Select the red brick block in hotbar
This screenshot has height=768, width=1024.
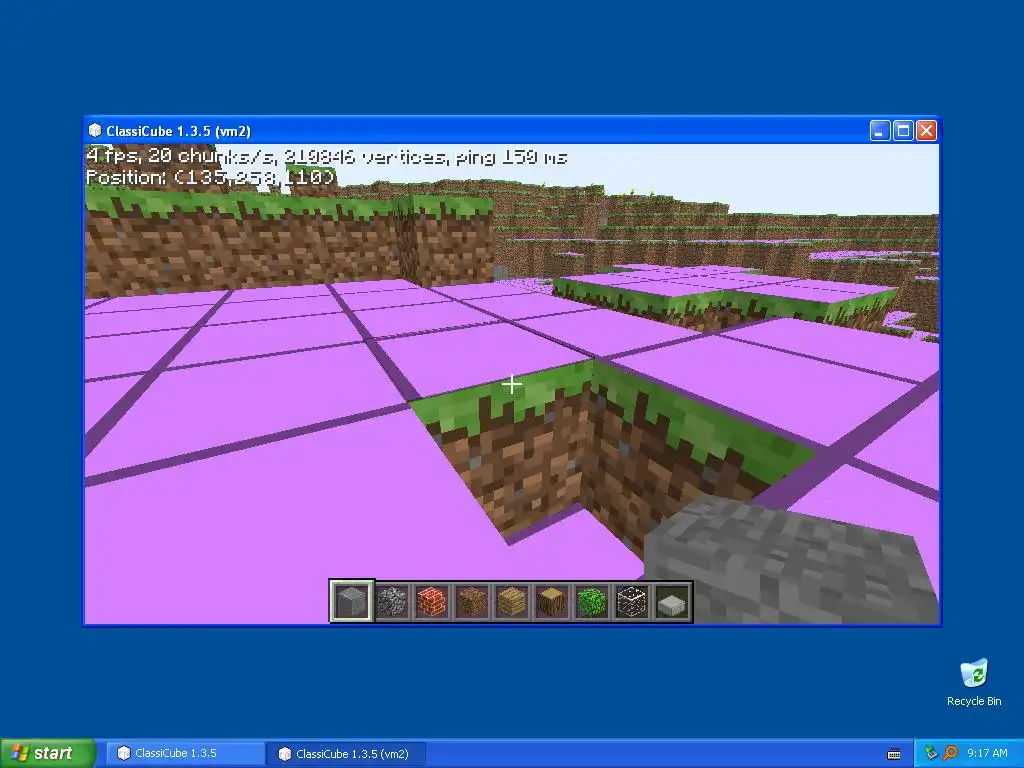point(432,601)
